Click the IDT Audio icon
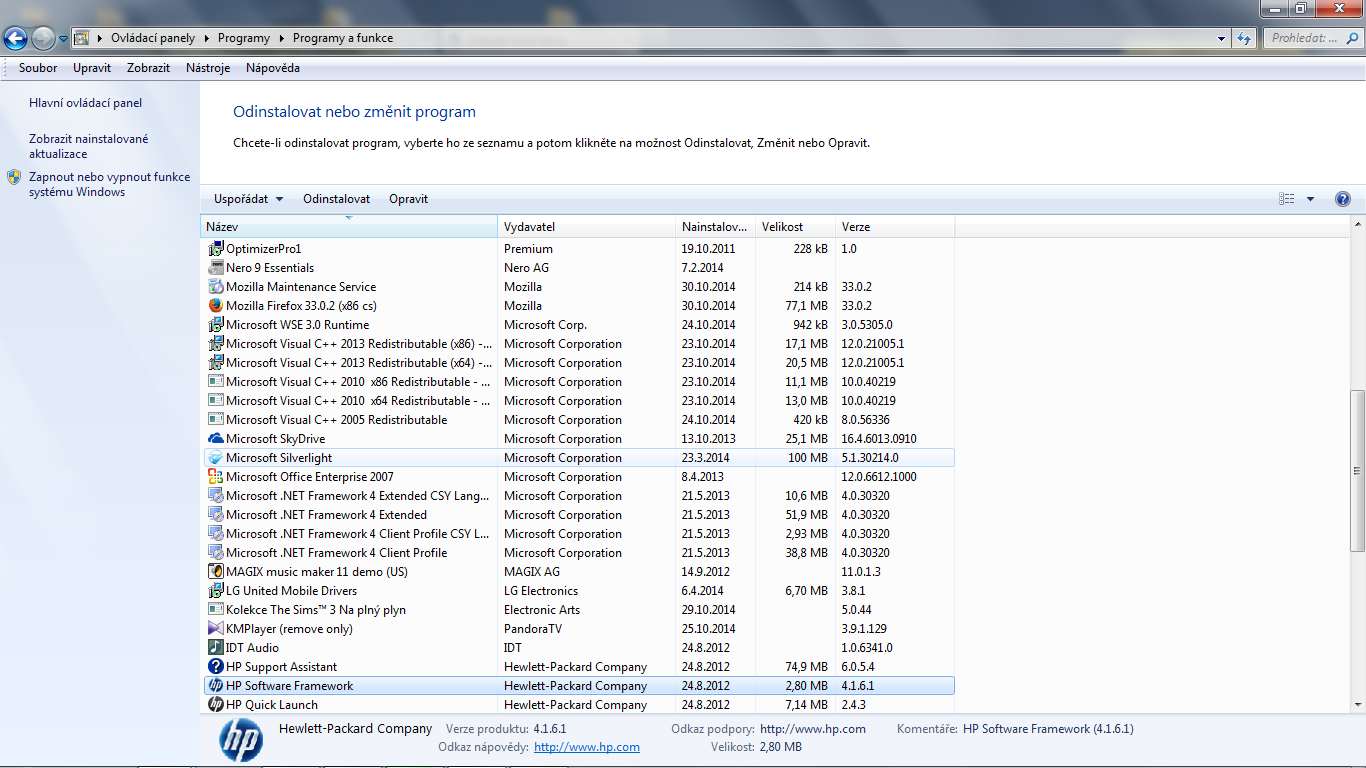This screenshot has width=1366, height=768. click(216, 648)
